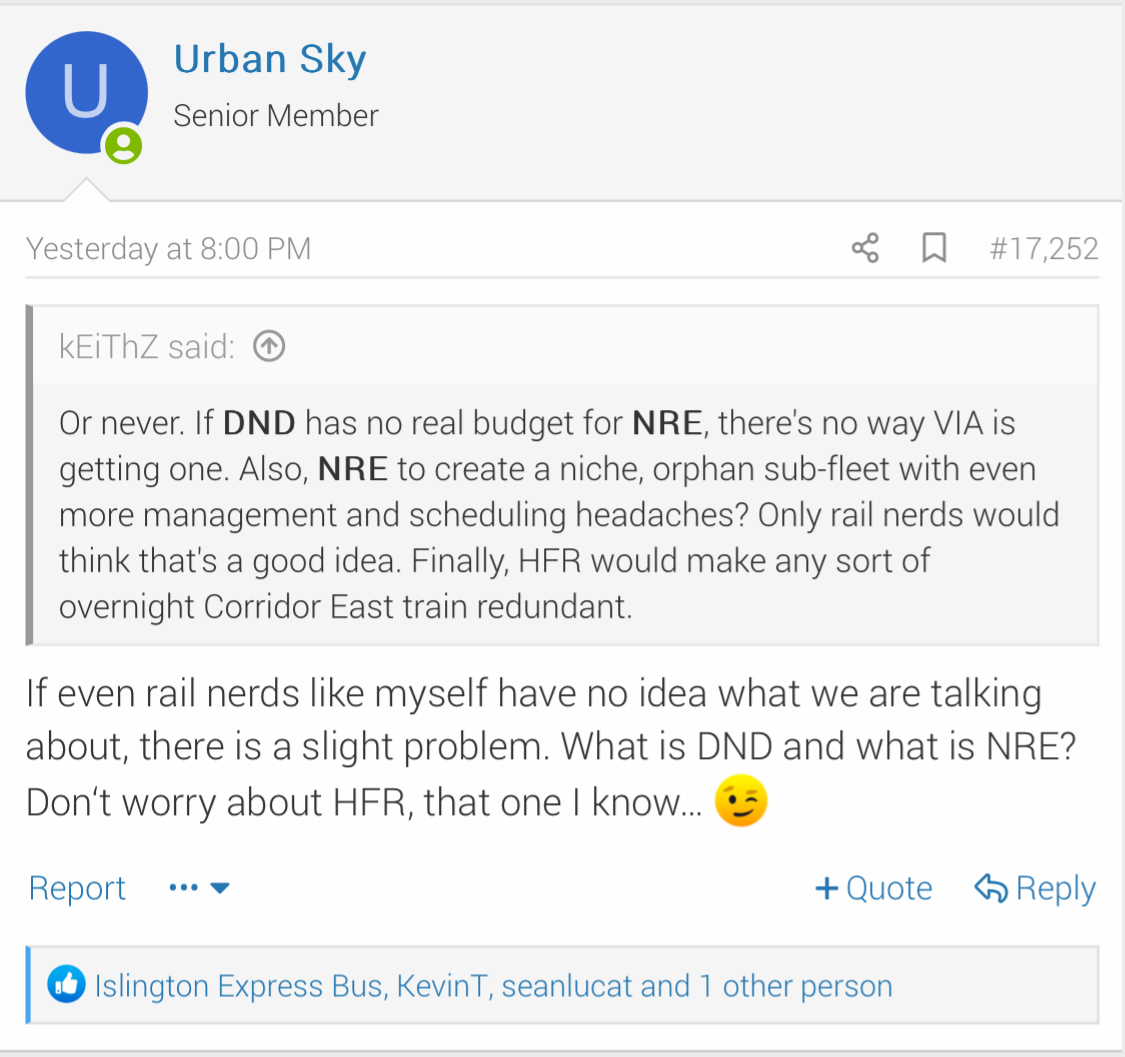Click Urban Sky's round avatar
The image size is (1125, 1057).
86,93
